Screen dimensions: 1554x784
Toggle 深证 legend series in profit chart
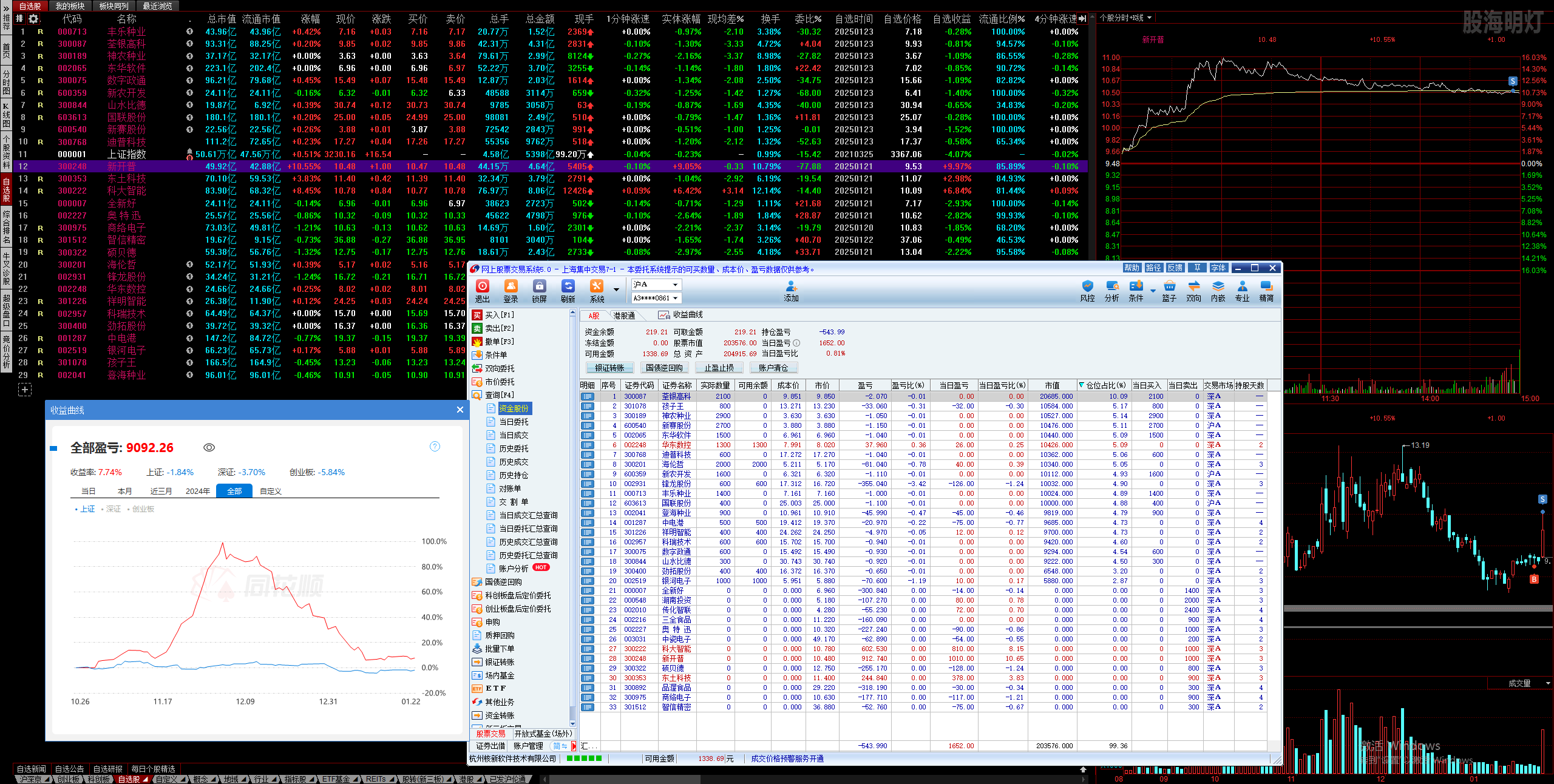[x=111, y=509]
